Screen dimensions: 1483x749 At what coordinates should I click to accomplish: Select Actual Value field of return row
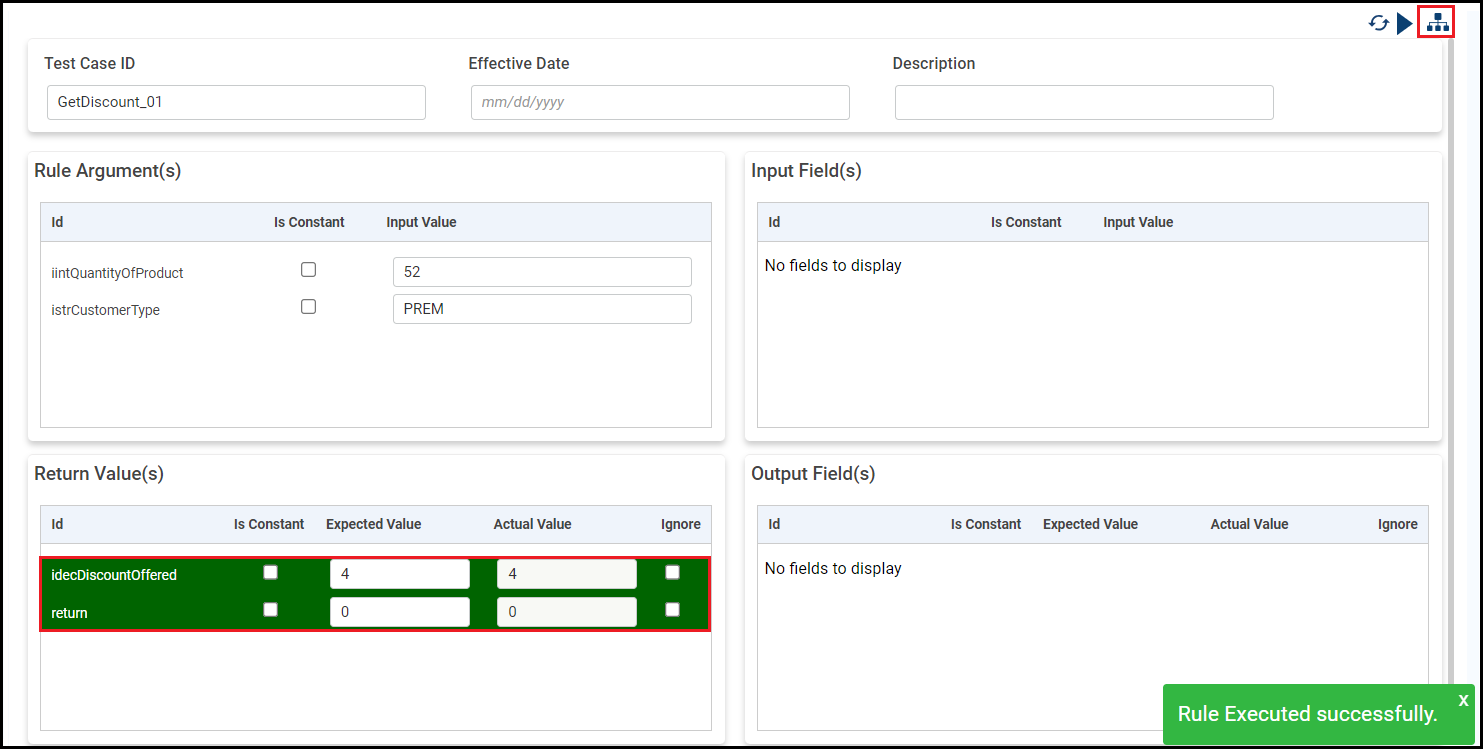566,612
